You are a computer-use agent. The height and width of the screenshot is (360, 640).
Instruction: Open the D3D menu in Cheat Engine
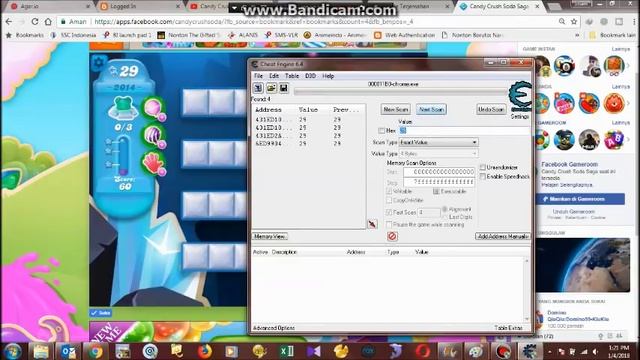(x=310, y=76)
